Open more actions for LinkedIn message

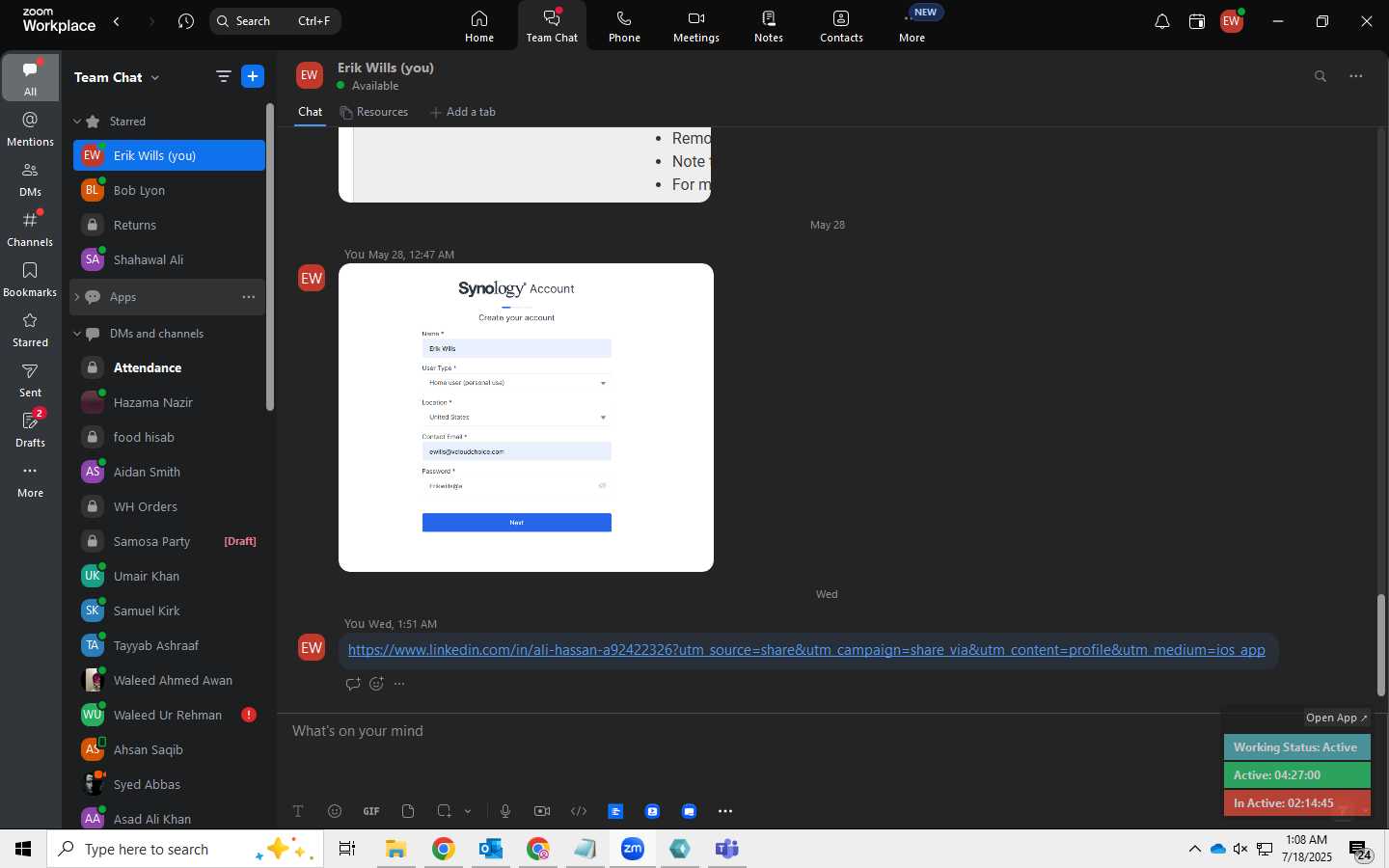[x=399, y=684]
